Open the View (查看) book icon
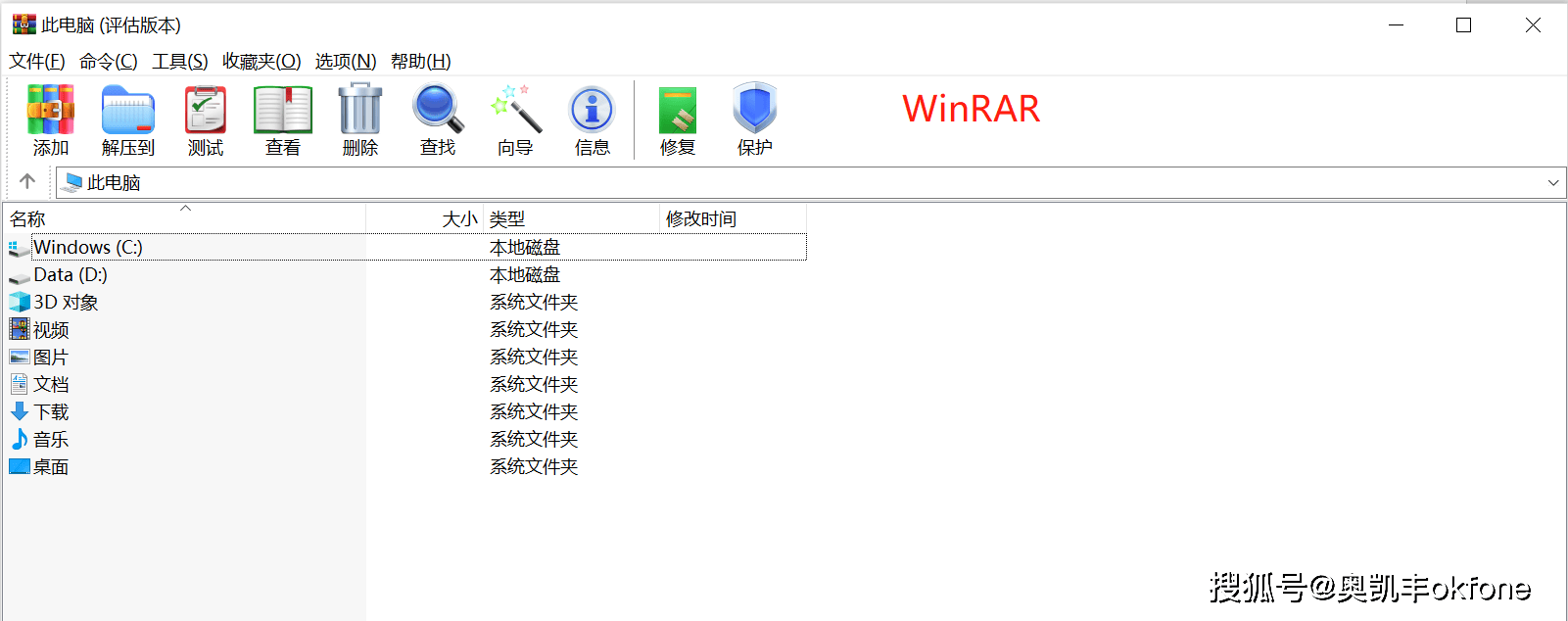 point(283,109)
